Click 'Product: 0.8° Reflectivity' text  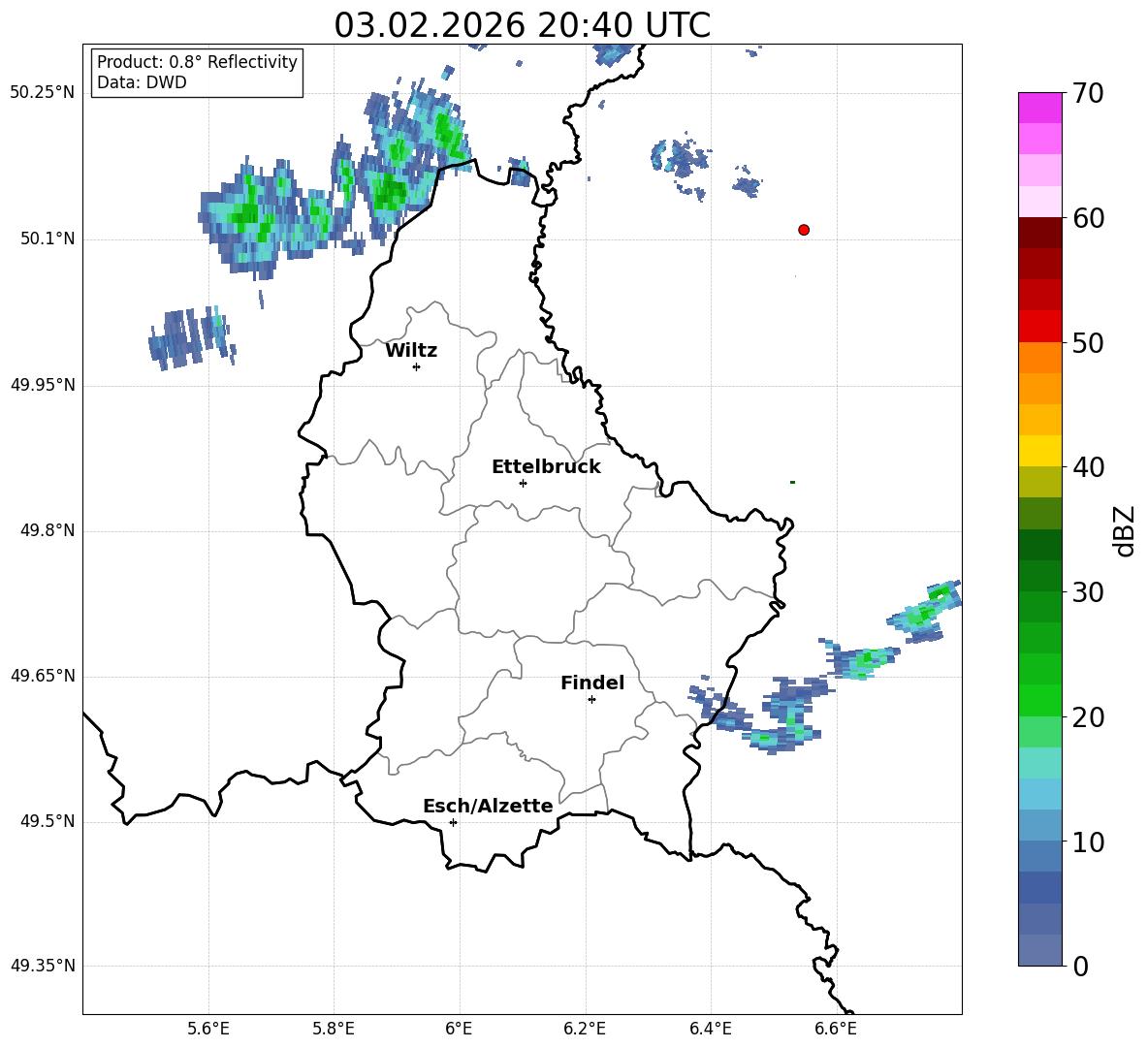pyautogui.click(x=197, y=61)
